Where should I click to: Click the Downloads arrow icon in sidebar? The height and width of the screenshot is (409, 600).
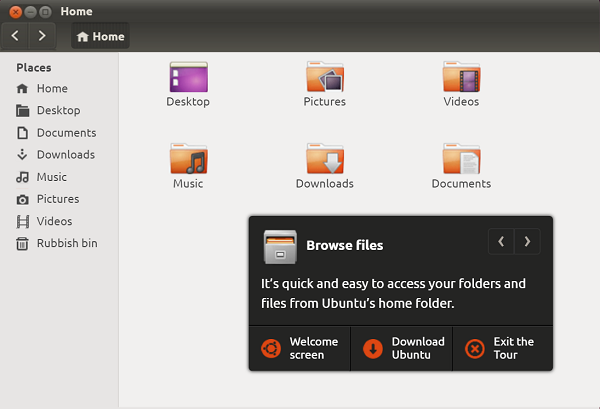point(22,155)
